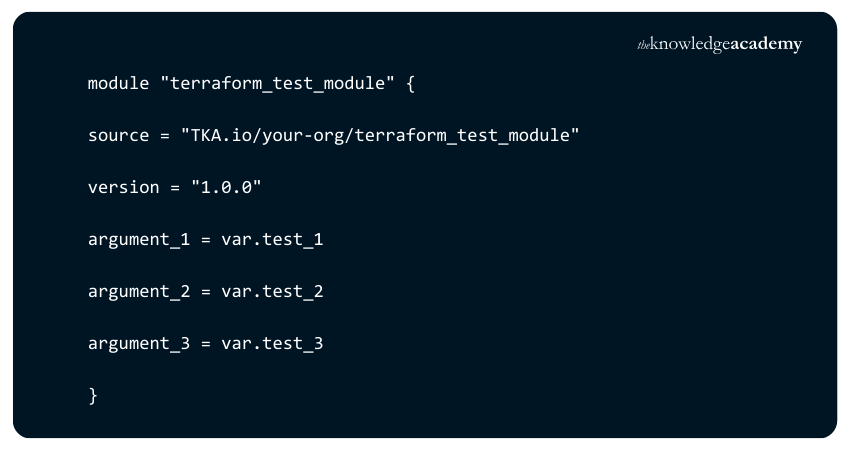Select the "terraform_test_module" module name string
850x450 pixels.
[x=278, y=83]
